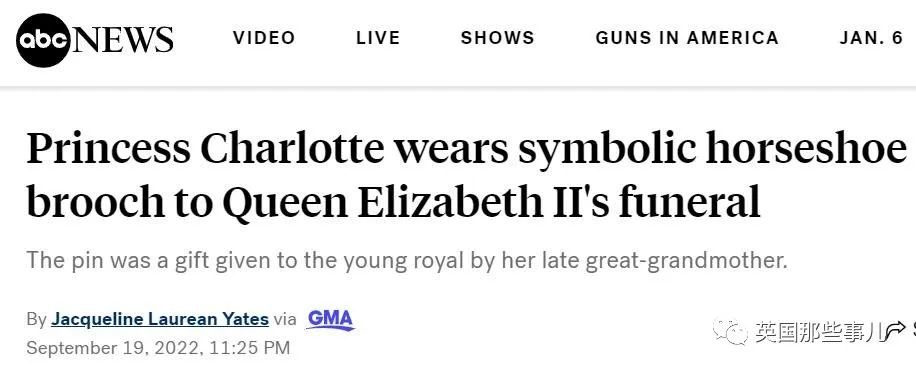The image size is (916, 372).
Task: Click the word "via" in byline
Action: pos(285,319)
